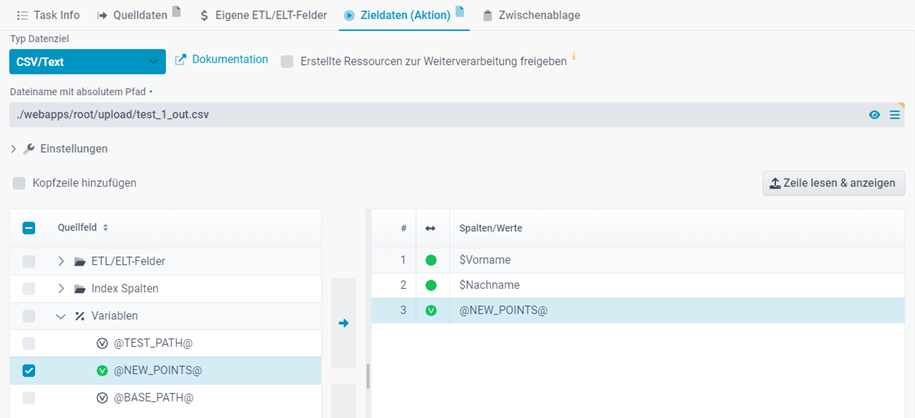Click the external-link icon before Dokumentation
915x418 pixels.
pyautogui.click(x=181, y=60)
